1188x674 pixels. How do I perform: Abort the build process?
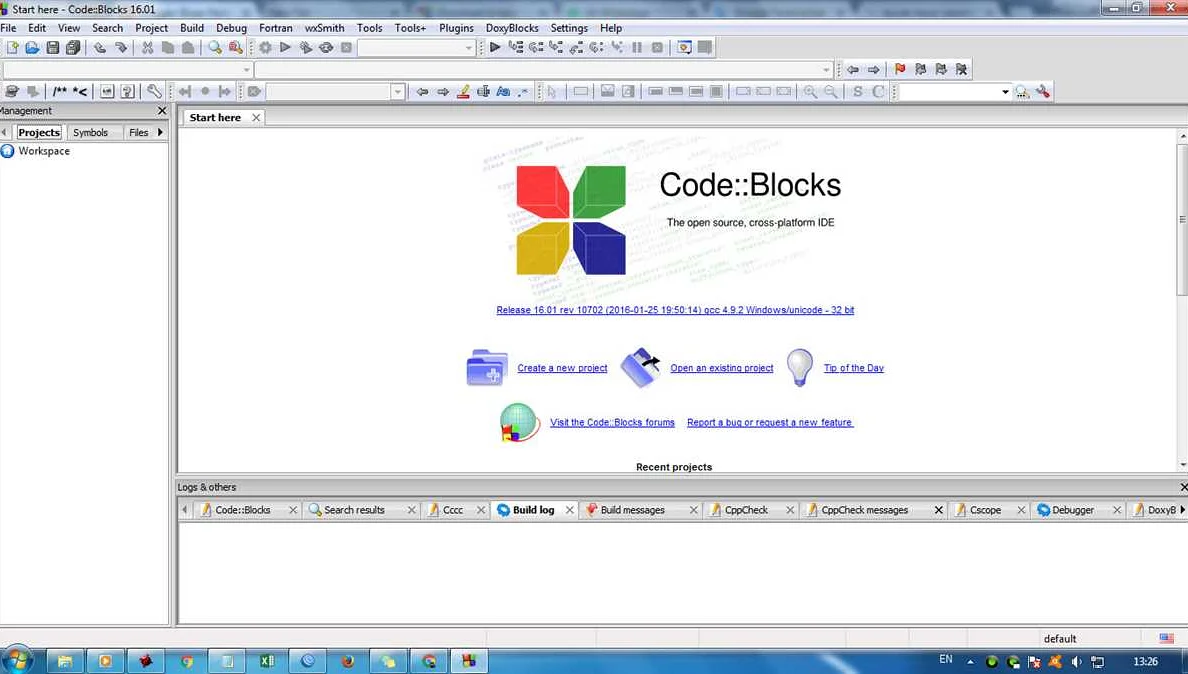(346, 47)
